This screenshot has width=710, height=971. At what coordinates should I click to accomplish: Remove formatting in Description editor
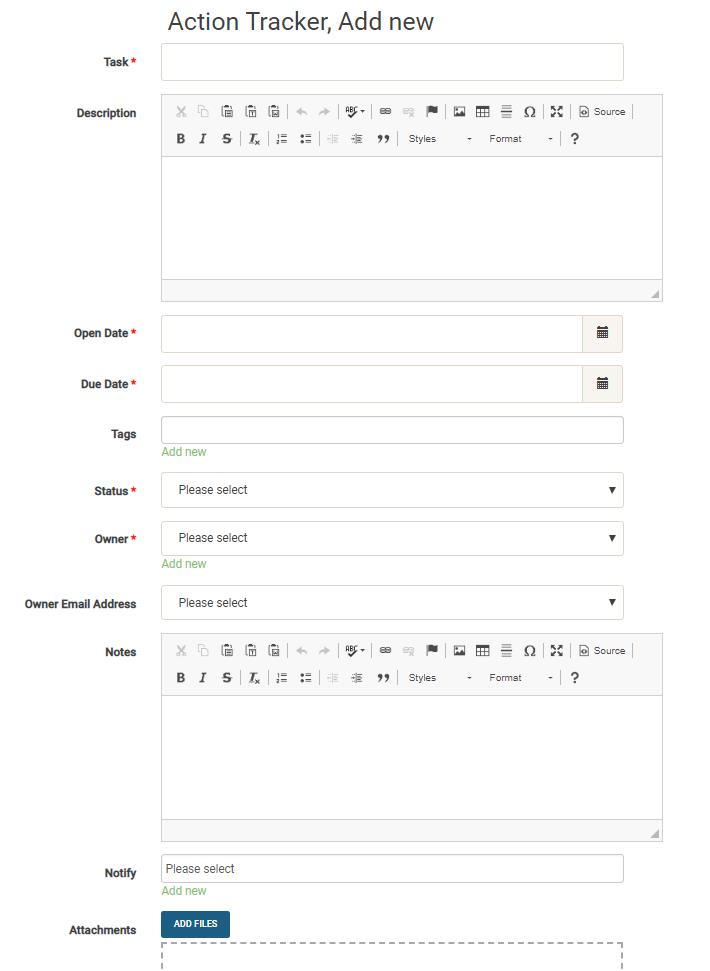point(254,139)
